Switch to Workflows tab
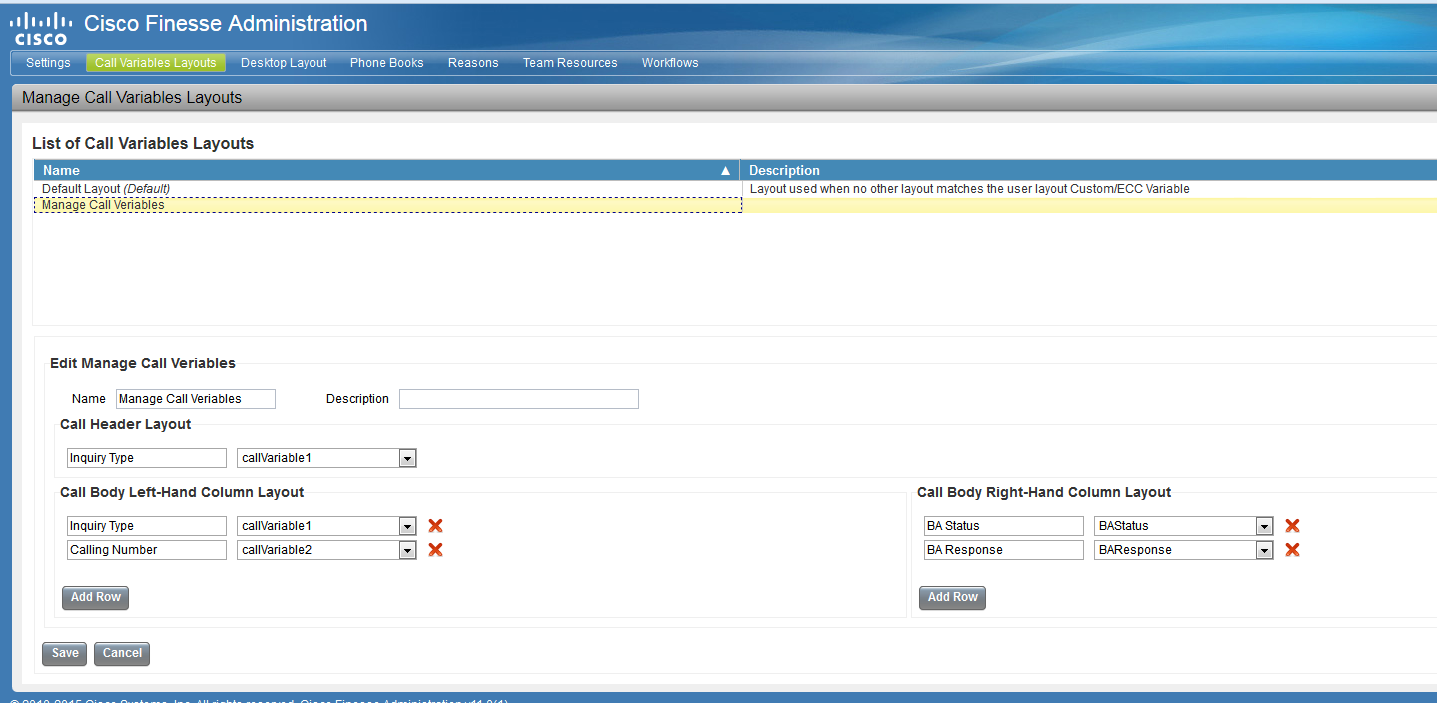This screenshot has height=703, width=1437. tap(670, 63)
